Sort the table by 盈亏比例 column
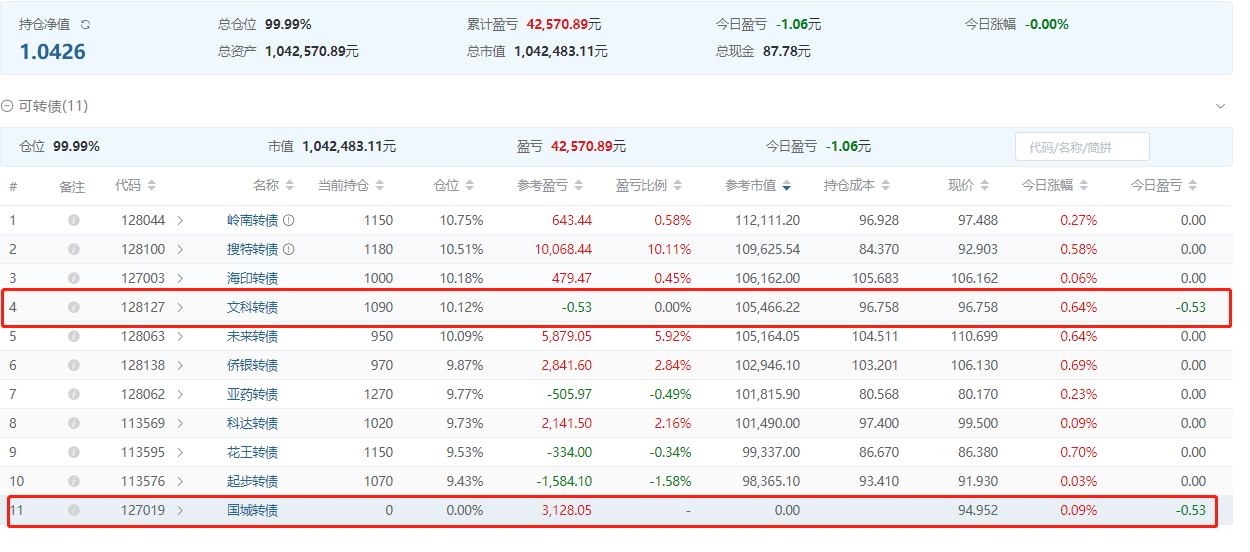Image resolution: width=1250 pixels, height=552 pixels. (678, 185)
